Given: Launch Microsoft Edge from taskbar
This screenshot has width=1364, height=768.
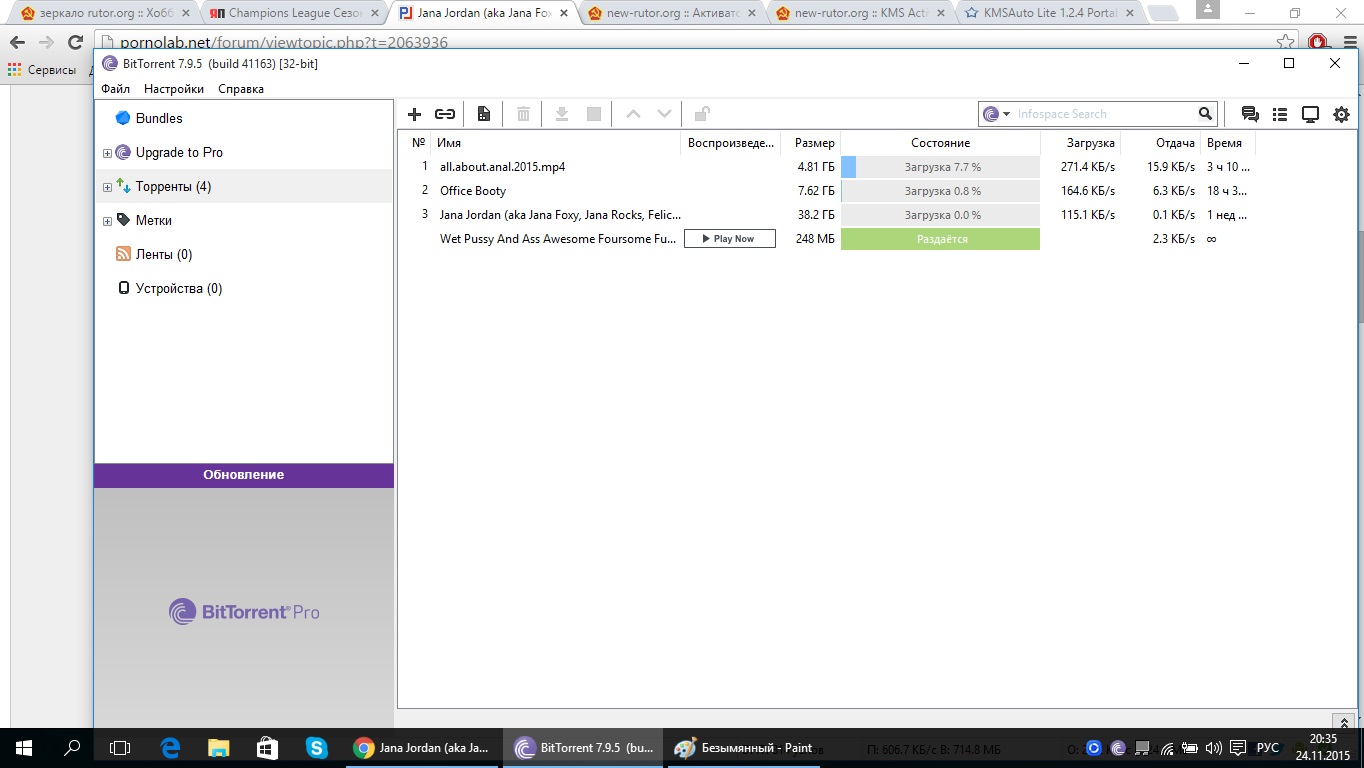Looking at the screenshot, I should point(170,747).
